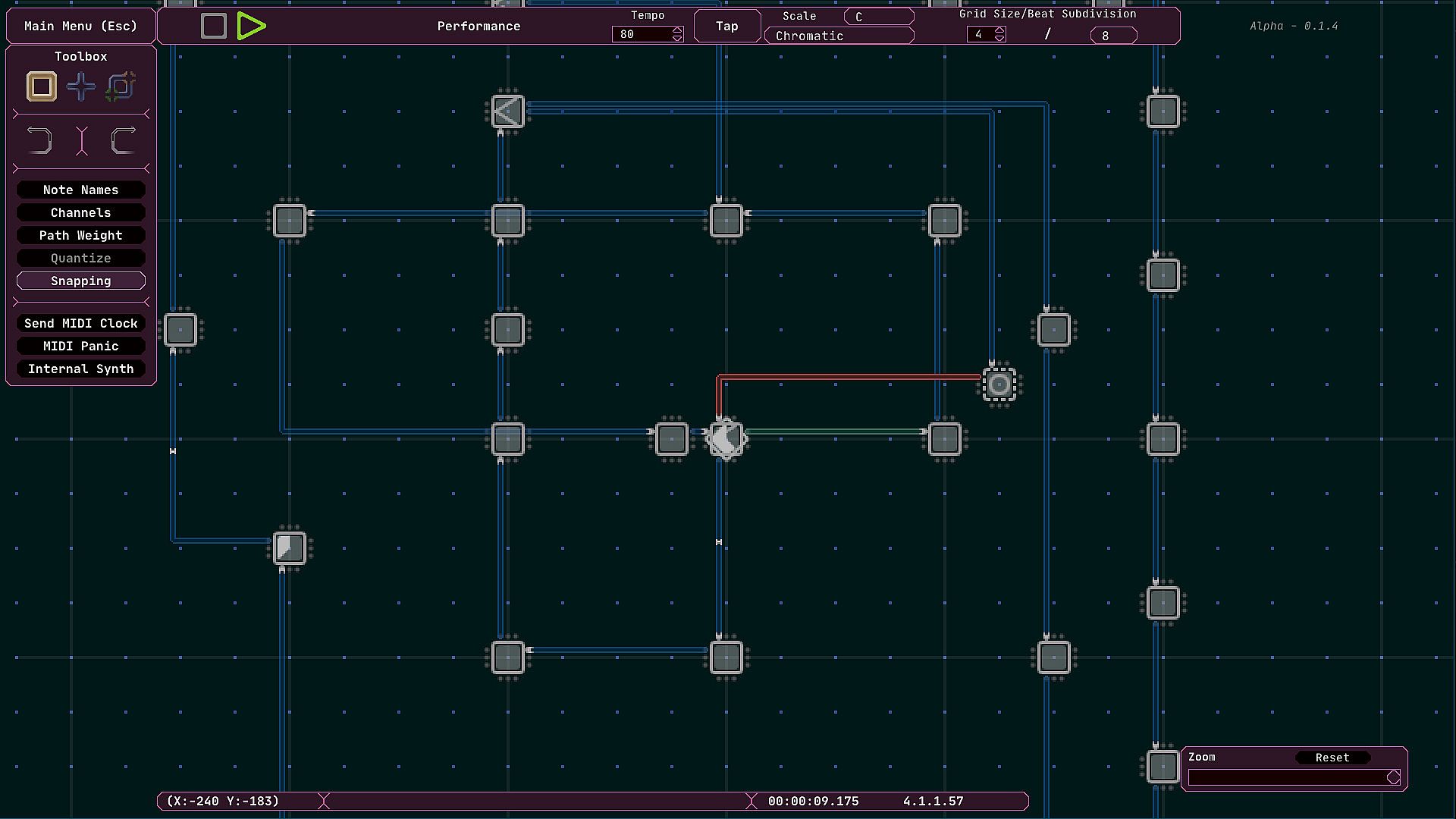This screenshot has width=1456, height=819.
Task: Click the dashed circular node on canvas
Action: [x=999, y=384]
